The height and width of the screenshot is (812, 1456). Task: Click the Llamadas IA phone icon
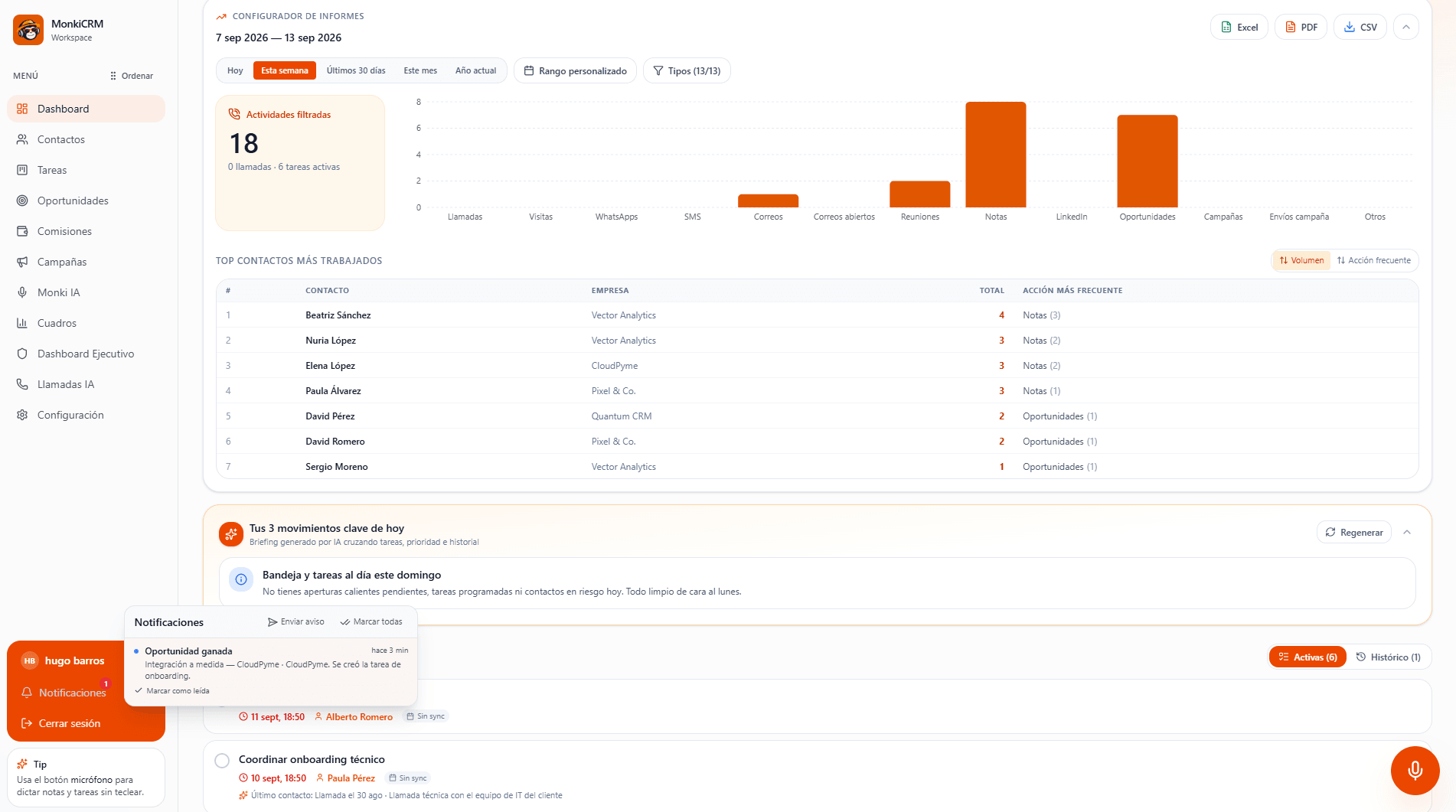point(22,384)
